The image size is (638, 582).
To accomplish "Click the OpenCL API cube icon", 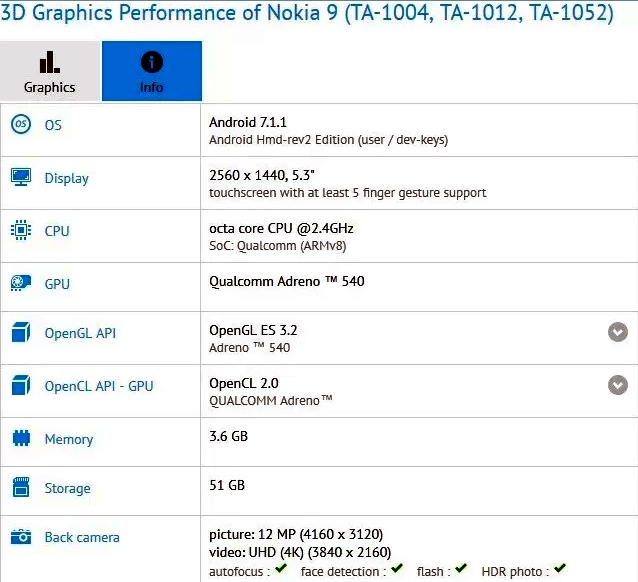I will coord(21,385).
